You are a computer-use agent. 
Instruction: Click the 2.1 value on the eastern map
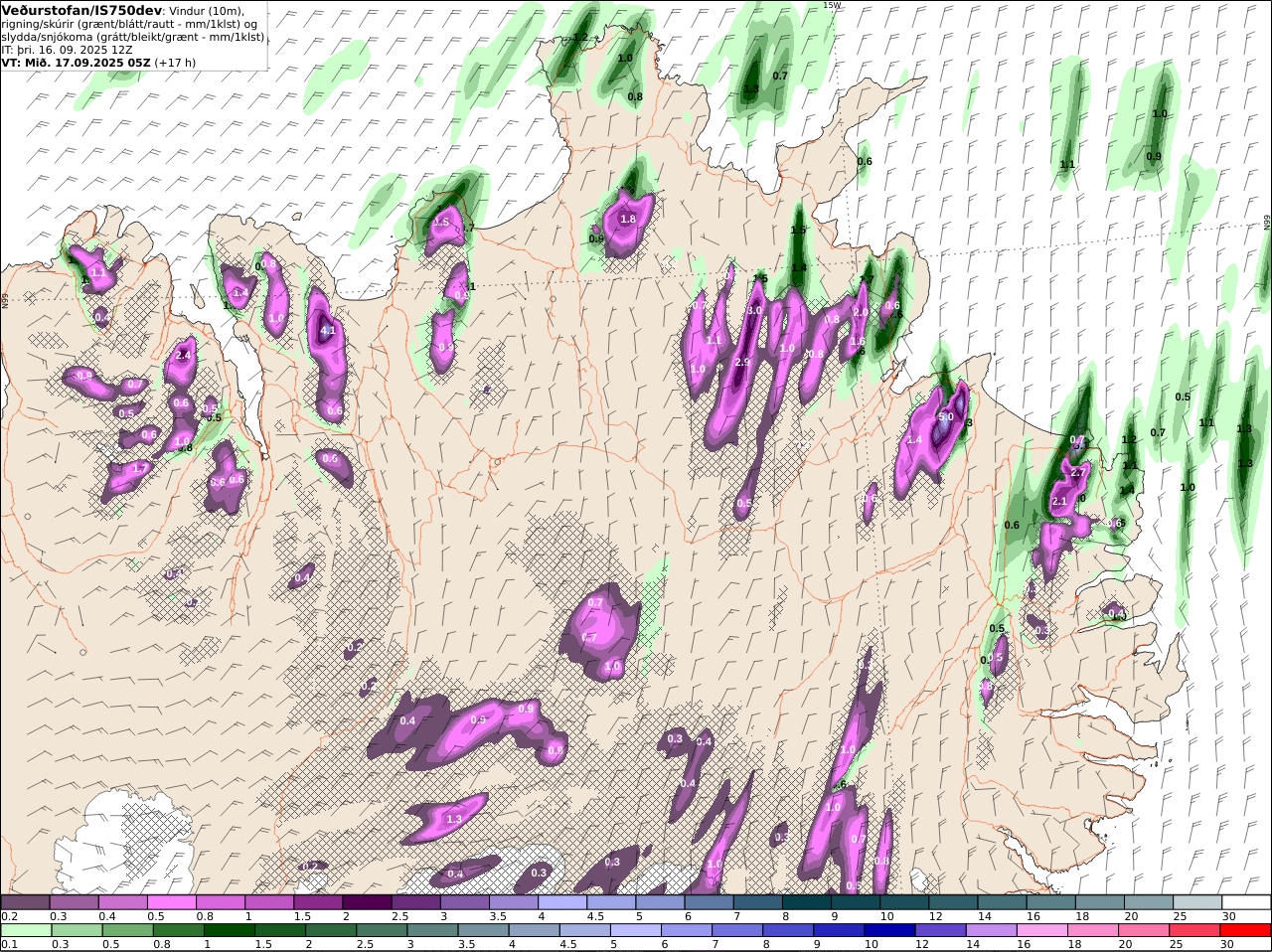coord(1059,502)
